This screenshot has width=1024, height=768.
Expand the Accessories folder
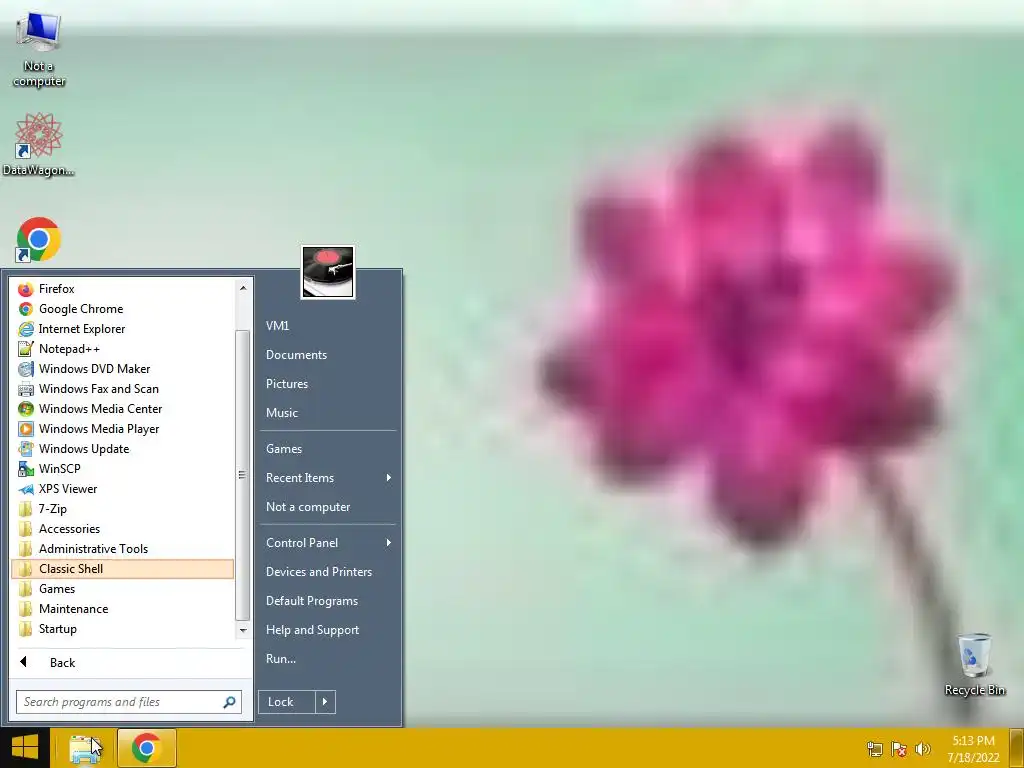[x=122, y=529]
